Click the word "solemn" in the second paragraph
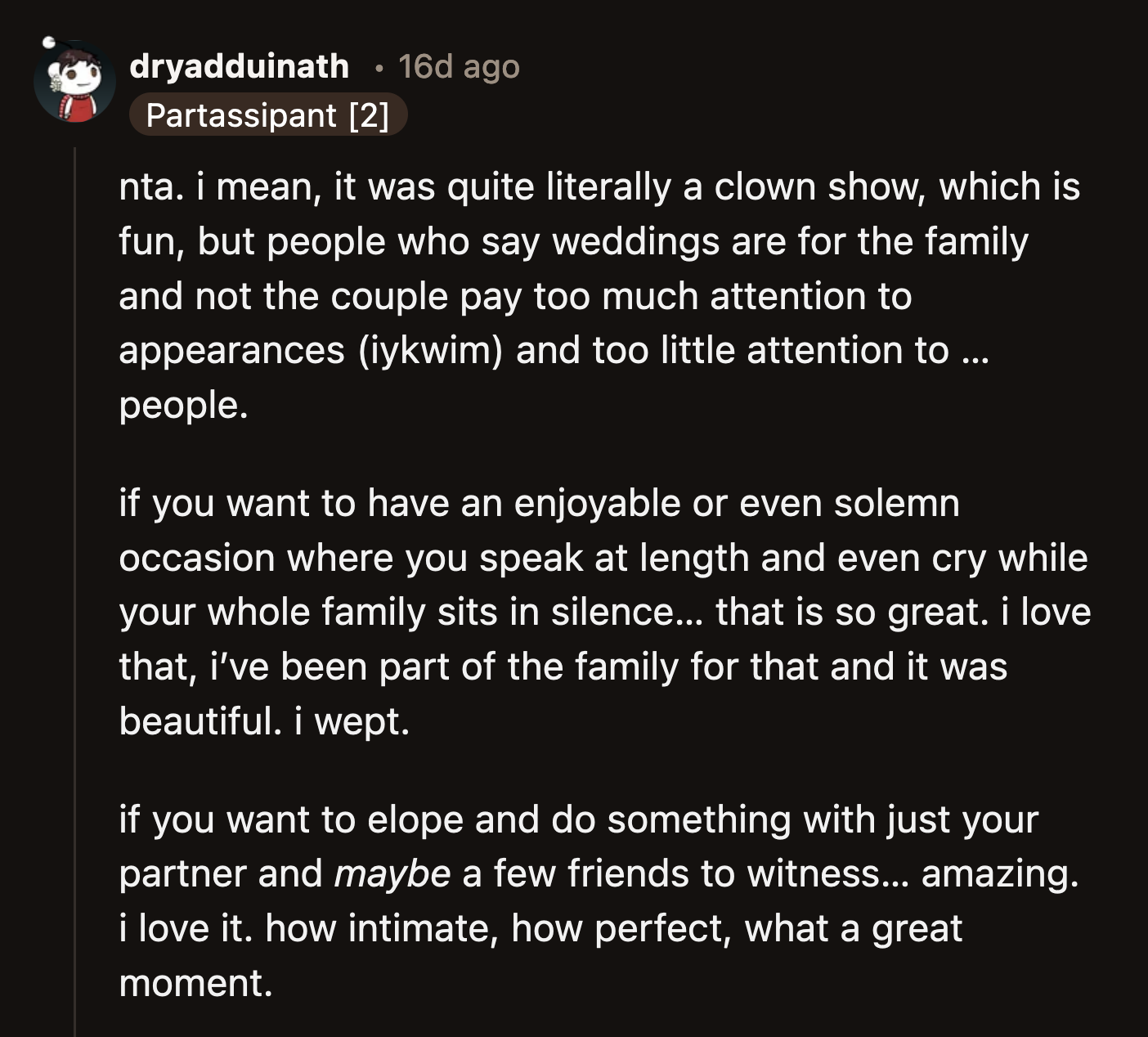Viewport: 1148px width, 1037px height. point(896,503)
